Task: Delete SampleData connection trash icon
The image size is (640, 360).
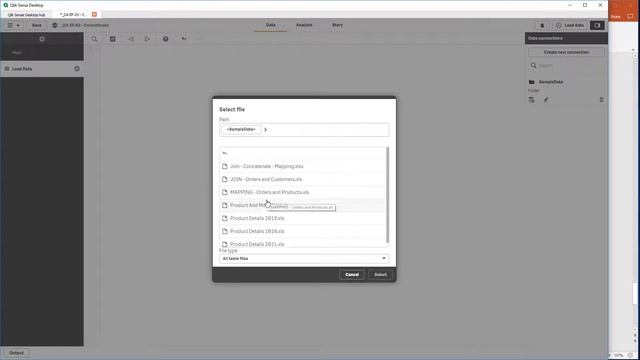Action: [x=601, y=100]
